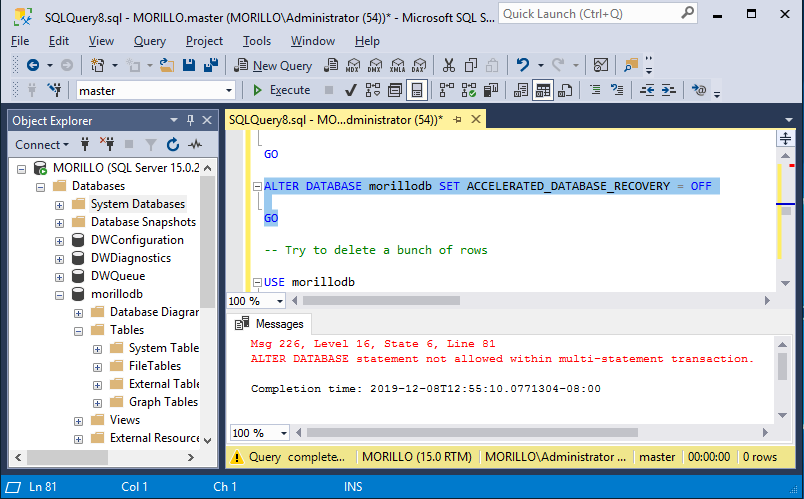Toggle Include Actual Execution Plan
This screenshot has height=499, width=804.
coord(447,91)
